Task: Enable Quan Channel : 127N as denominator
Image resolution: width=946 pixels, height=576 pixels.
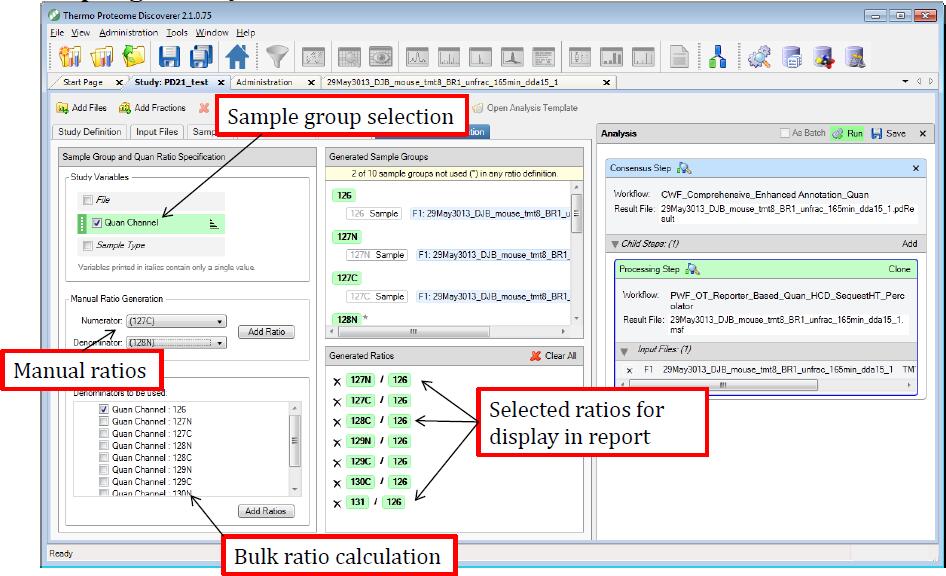Action: tap(104, 422)
